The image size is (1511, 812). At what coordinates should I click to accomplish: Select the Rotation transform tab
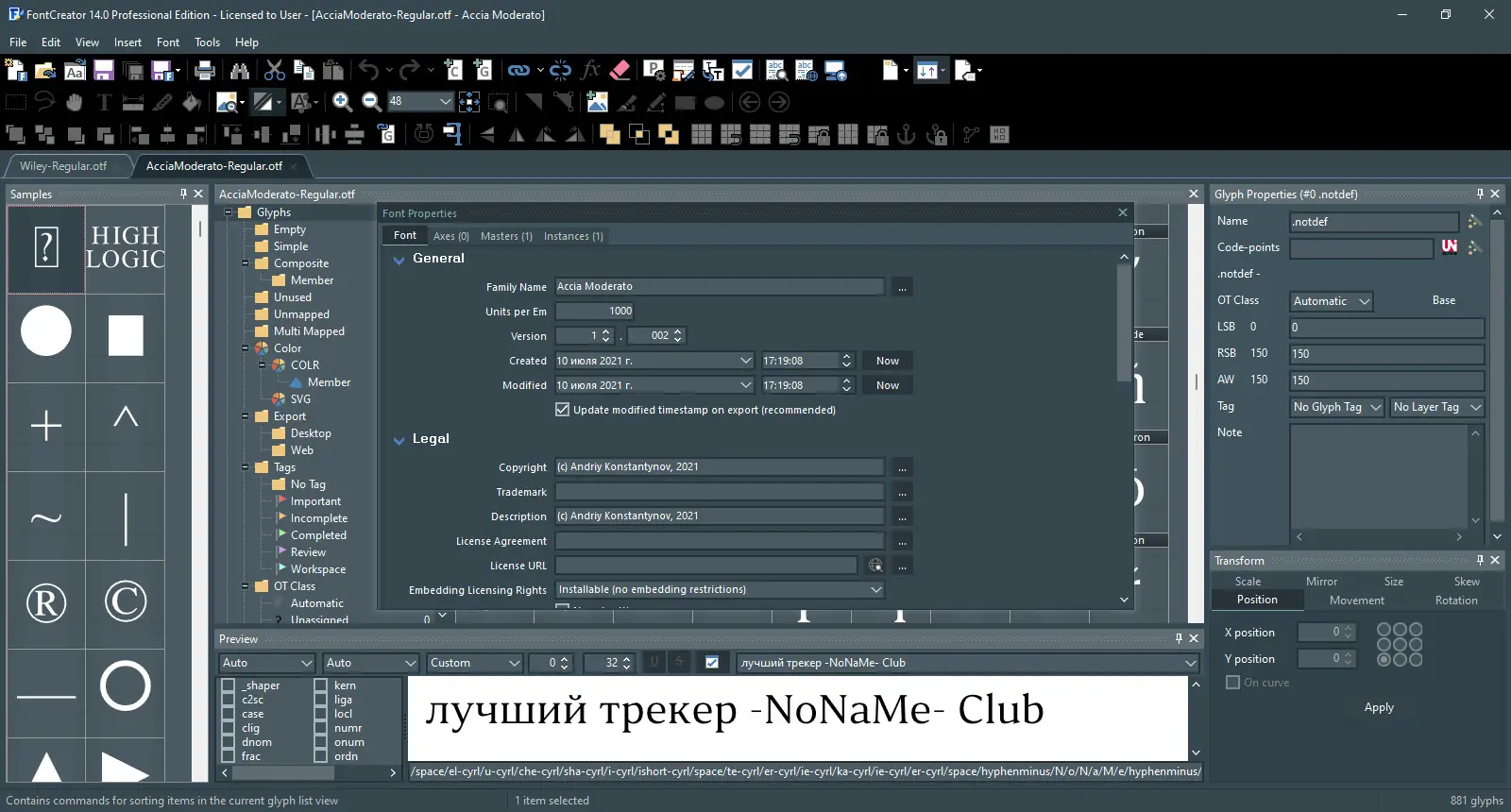(1456, 601)
